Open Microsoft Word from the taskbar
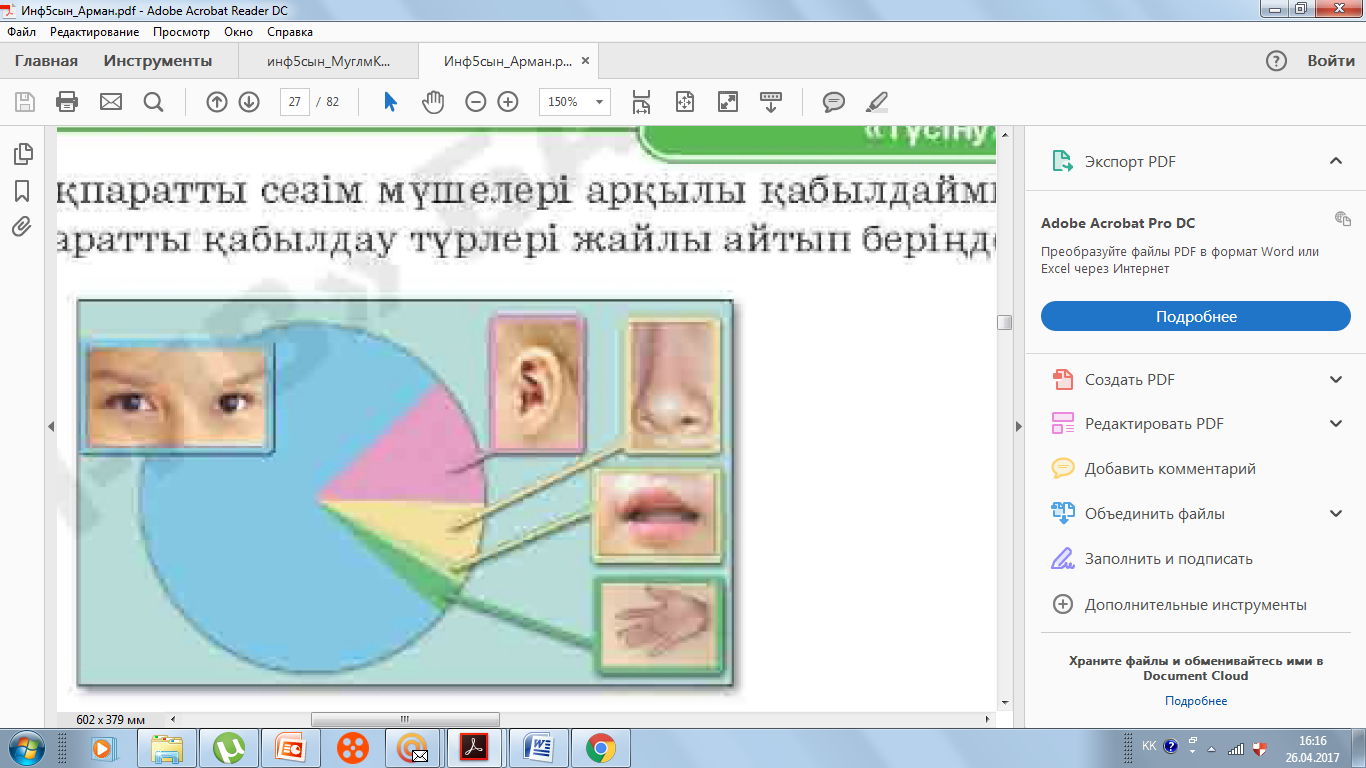Viewport: 1366px width, 768px height. [540, 747]
